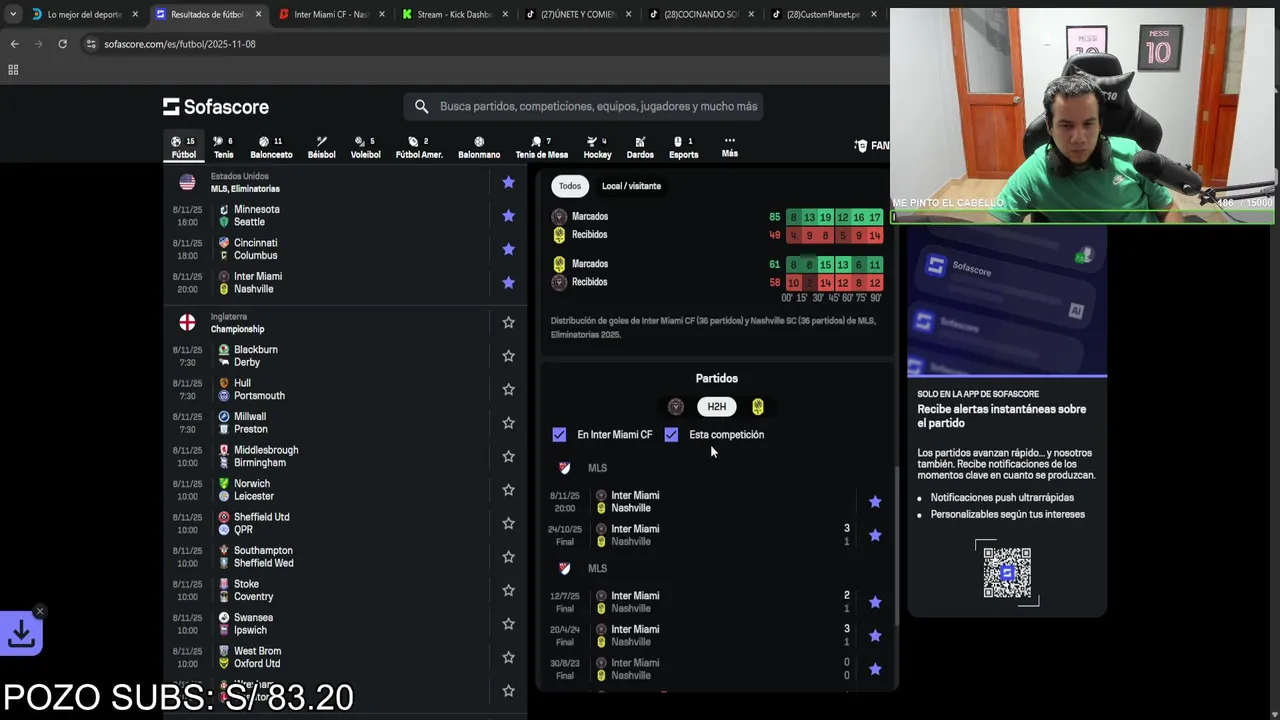The image size is (1280, 720).
Task: Click the QR code in app promo
Action: pos(1007,572)
